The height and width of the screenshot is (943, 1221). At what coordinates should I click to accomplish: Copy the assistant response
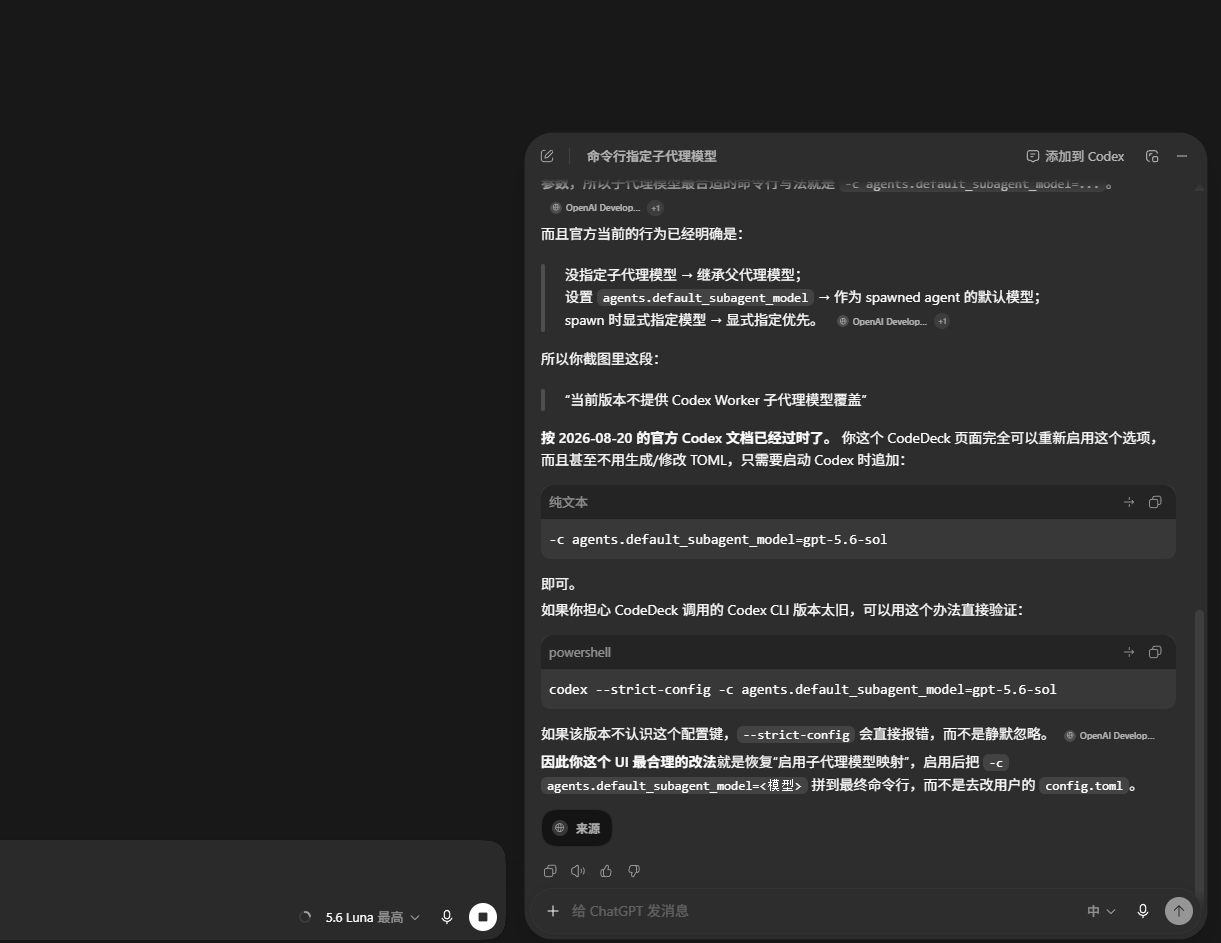[550, 871]
